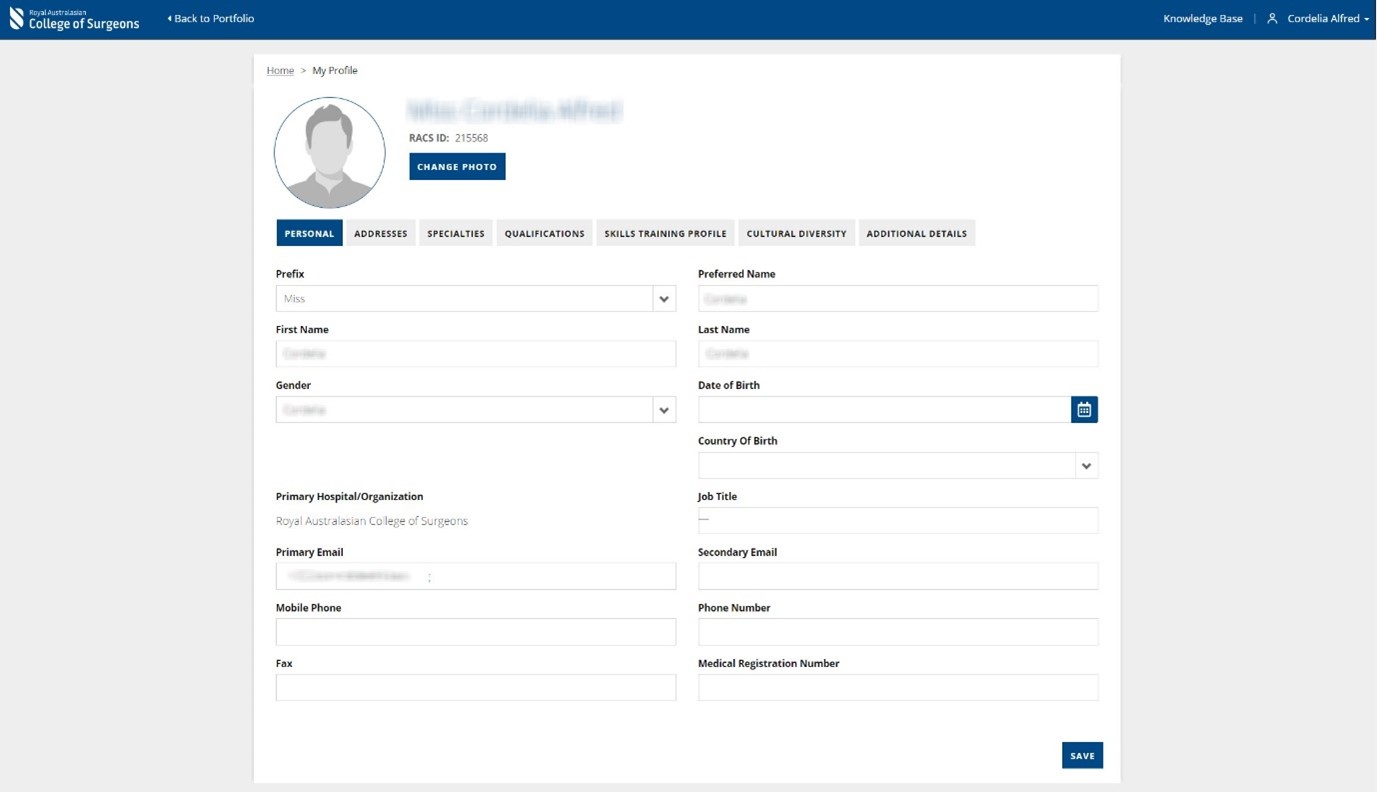The width and height of the screenshot is (1377, 792).
Task: Open the Specialties tab
Action: click(455, 233)
